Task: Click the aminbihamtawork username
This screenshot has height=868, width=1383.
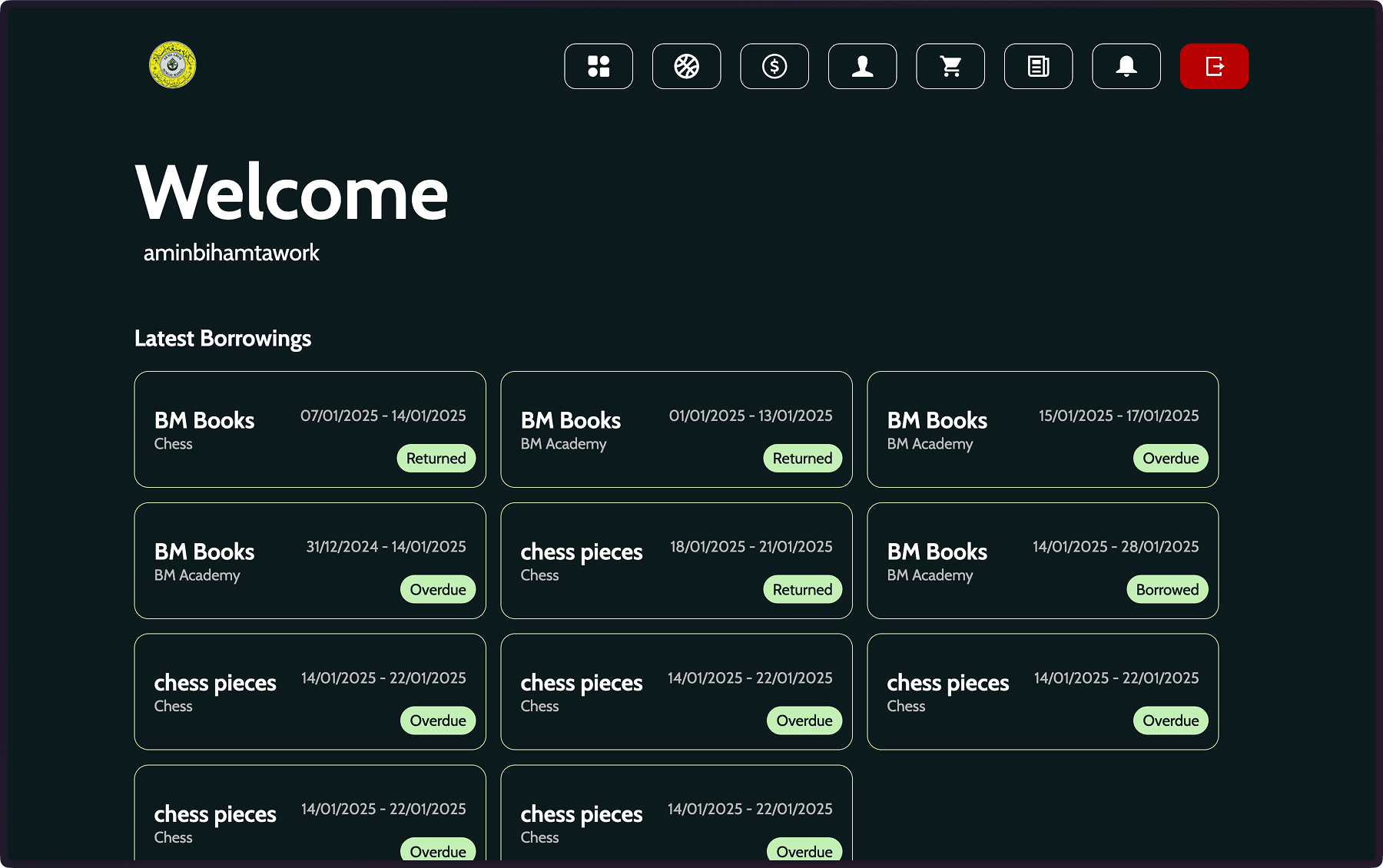Action: point(231,253)
